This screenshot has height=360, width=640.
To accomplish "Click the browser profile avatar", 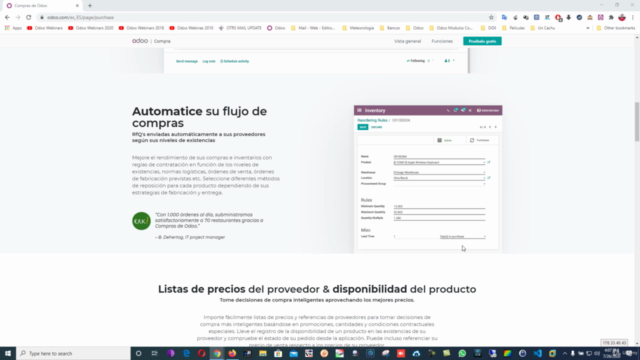I will pyautogui.click(x=622, y=18).
